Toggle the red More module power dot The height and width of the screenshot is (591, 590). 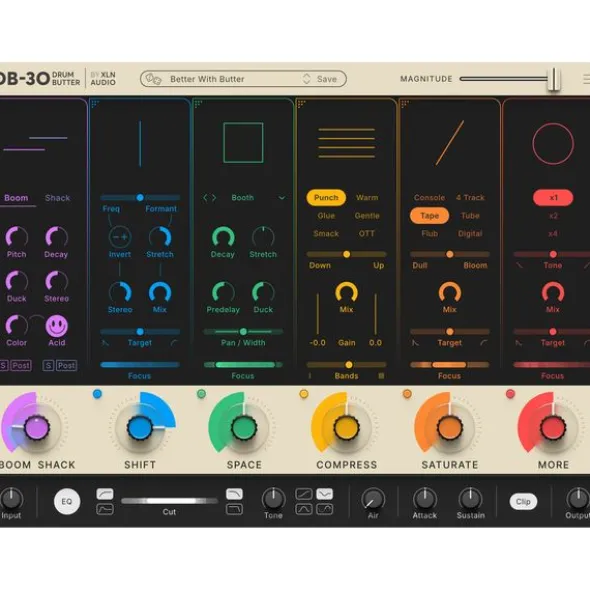[x=510, y=394]
